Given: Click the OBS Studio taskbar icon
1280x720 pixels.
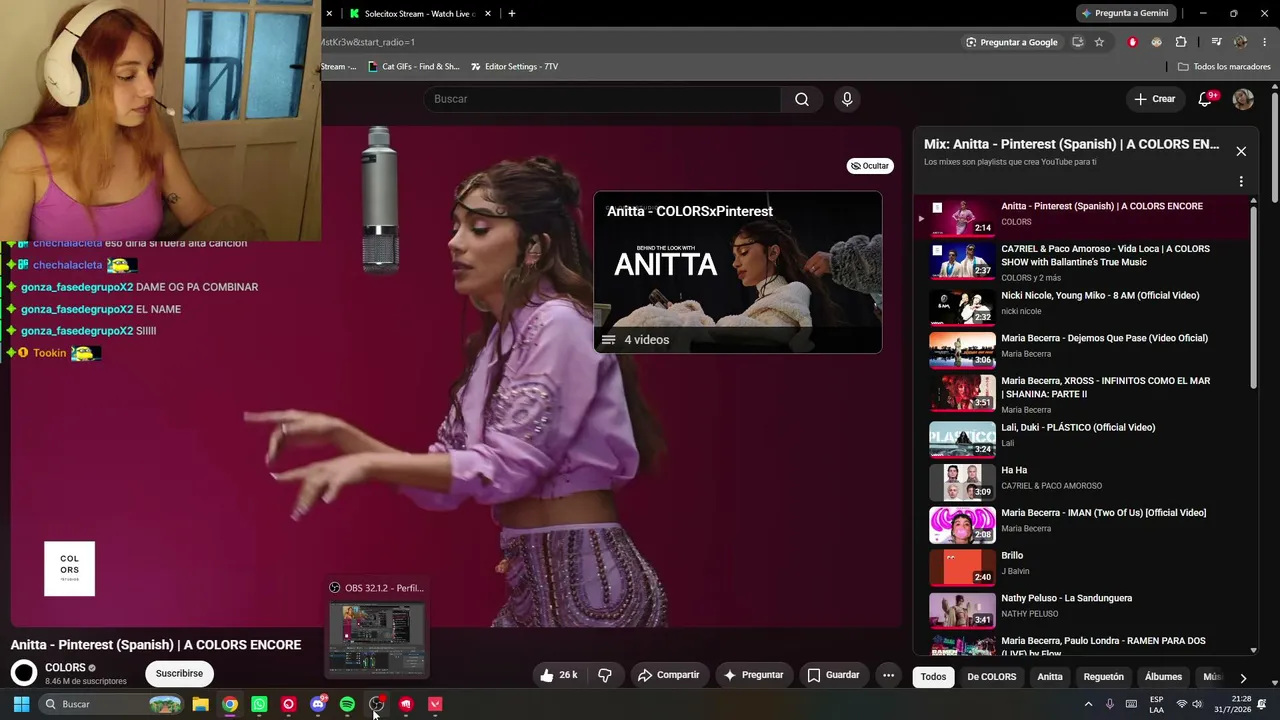Looking at the screenshot, I should coord(377,704).
